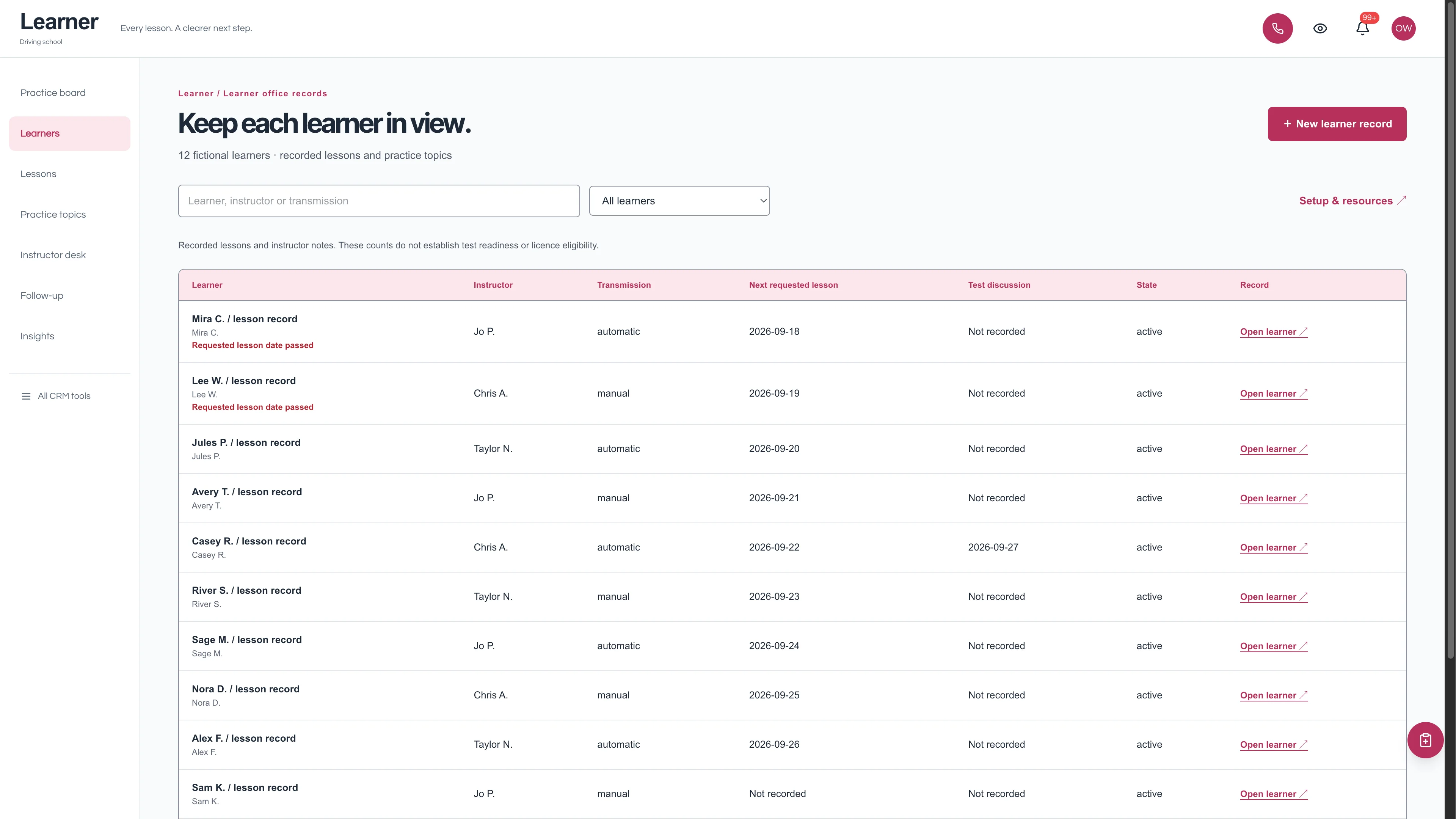
Task: Click the Learner office records breadcrumb
Action: point(275,94)
